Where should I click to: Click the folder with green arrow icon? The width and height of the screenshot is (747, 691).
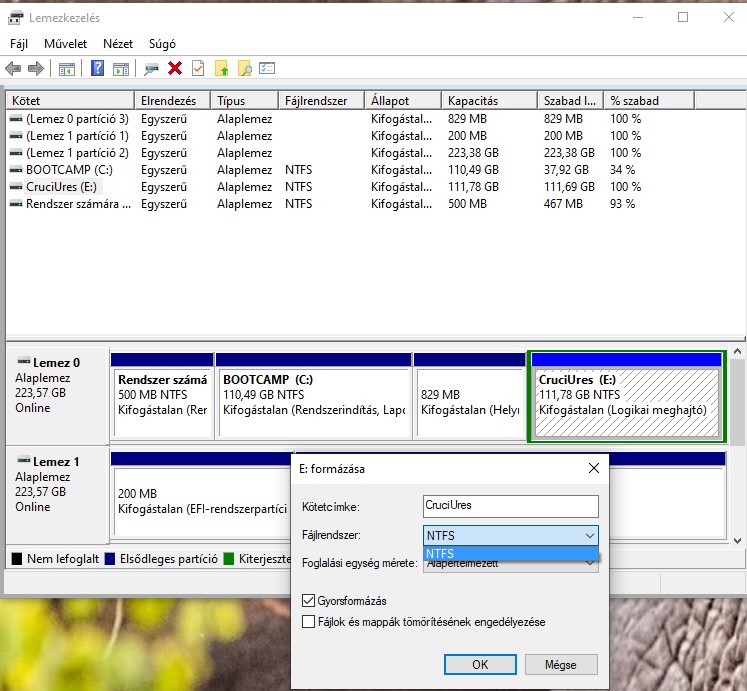pyautogui.click(x=222, y=69)
